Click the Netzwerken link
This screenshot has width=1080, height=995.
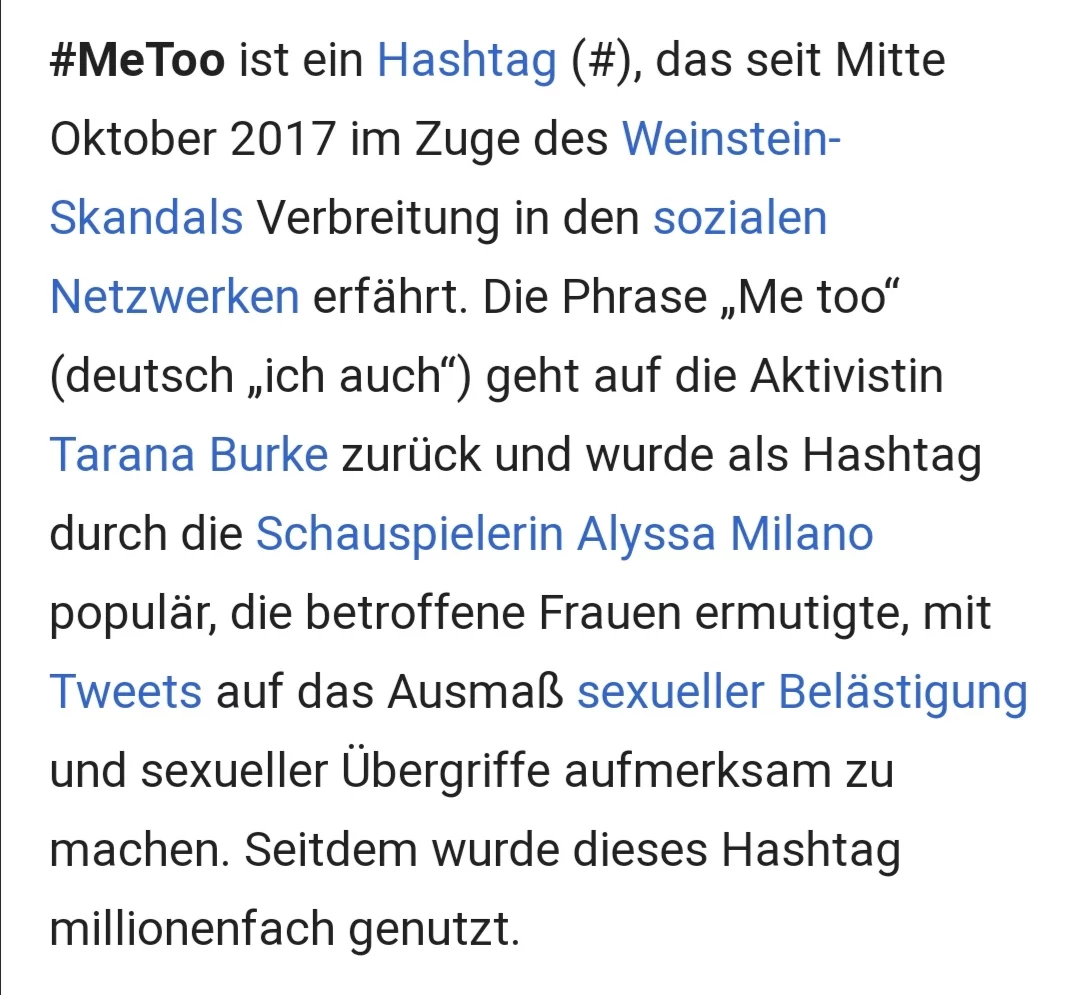[175, 297]
